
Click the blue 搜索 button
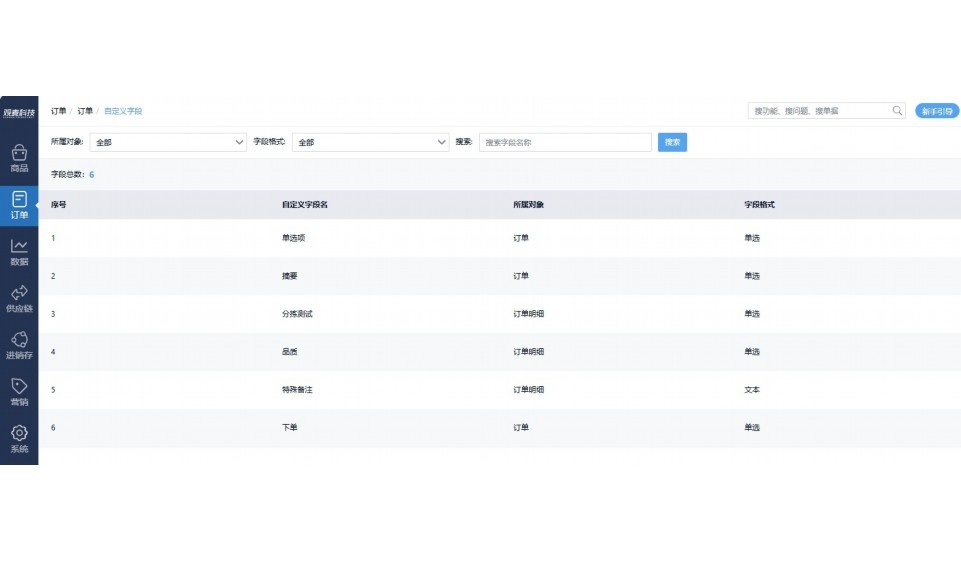[673, 143]
